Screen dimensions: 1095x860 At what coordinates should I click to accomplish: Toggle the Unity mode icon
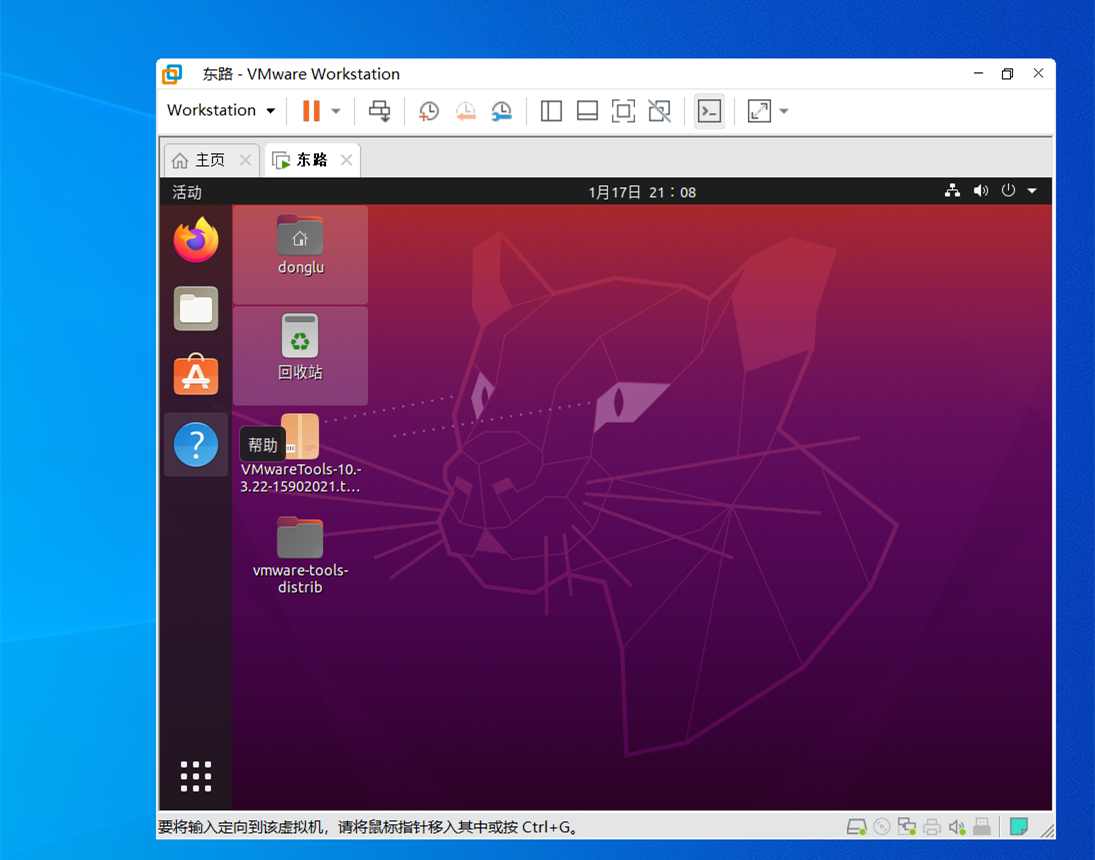coord(659,110)
